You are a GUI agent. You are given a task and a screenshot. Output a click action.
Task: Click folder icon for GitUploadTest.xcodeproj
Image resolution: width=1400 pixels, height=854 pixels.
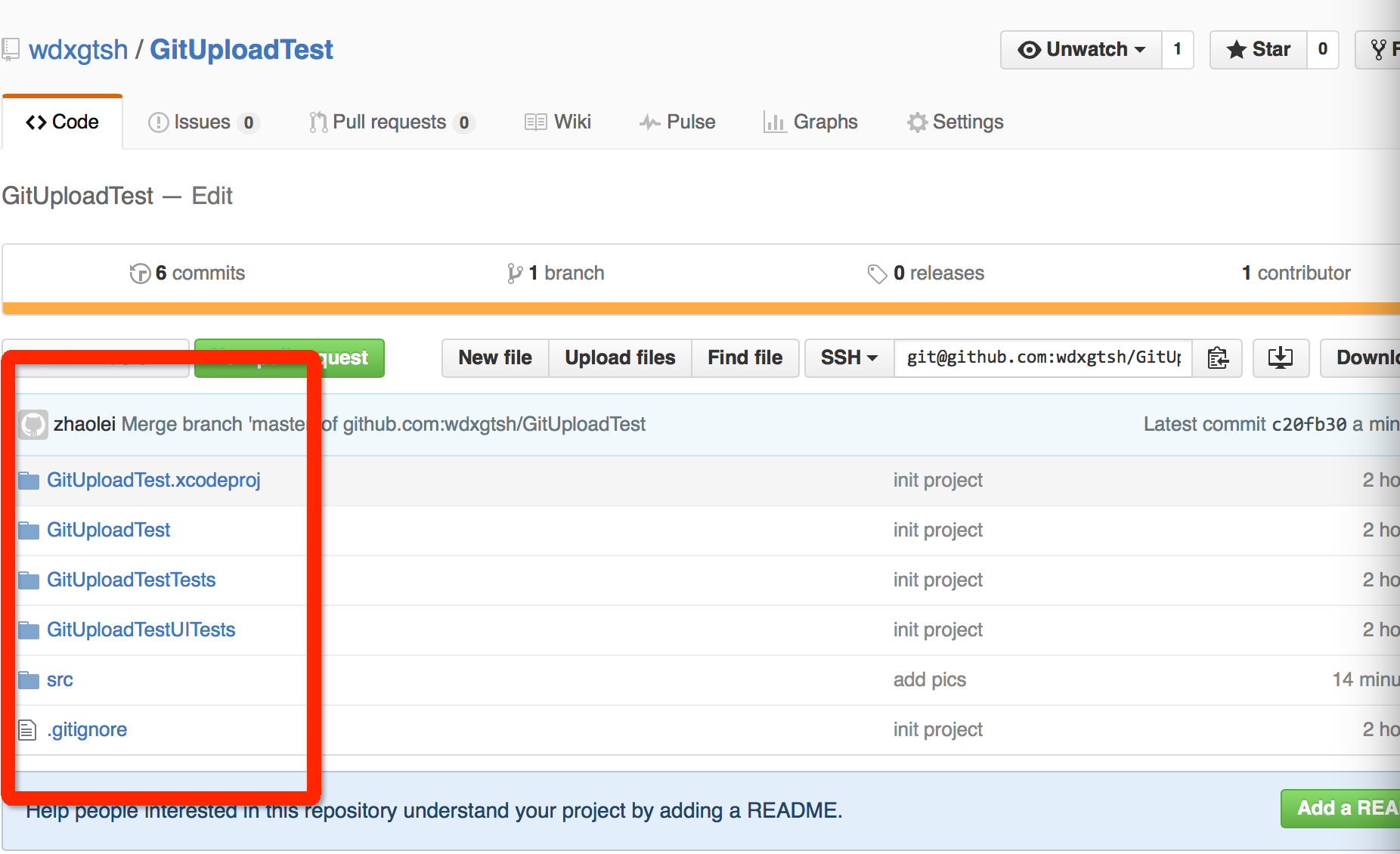tap(29, 481)
